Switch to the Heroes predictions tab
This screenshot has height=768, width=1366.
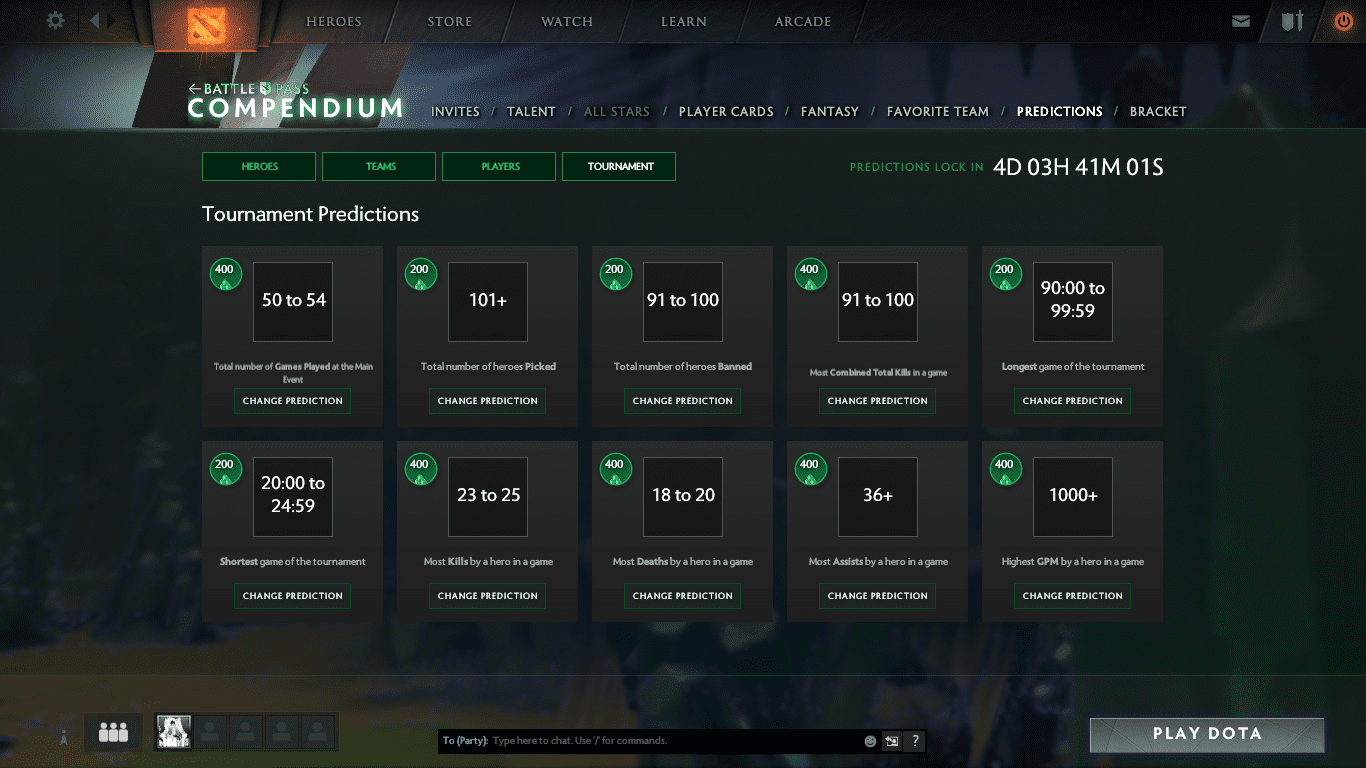[259, 166]
